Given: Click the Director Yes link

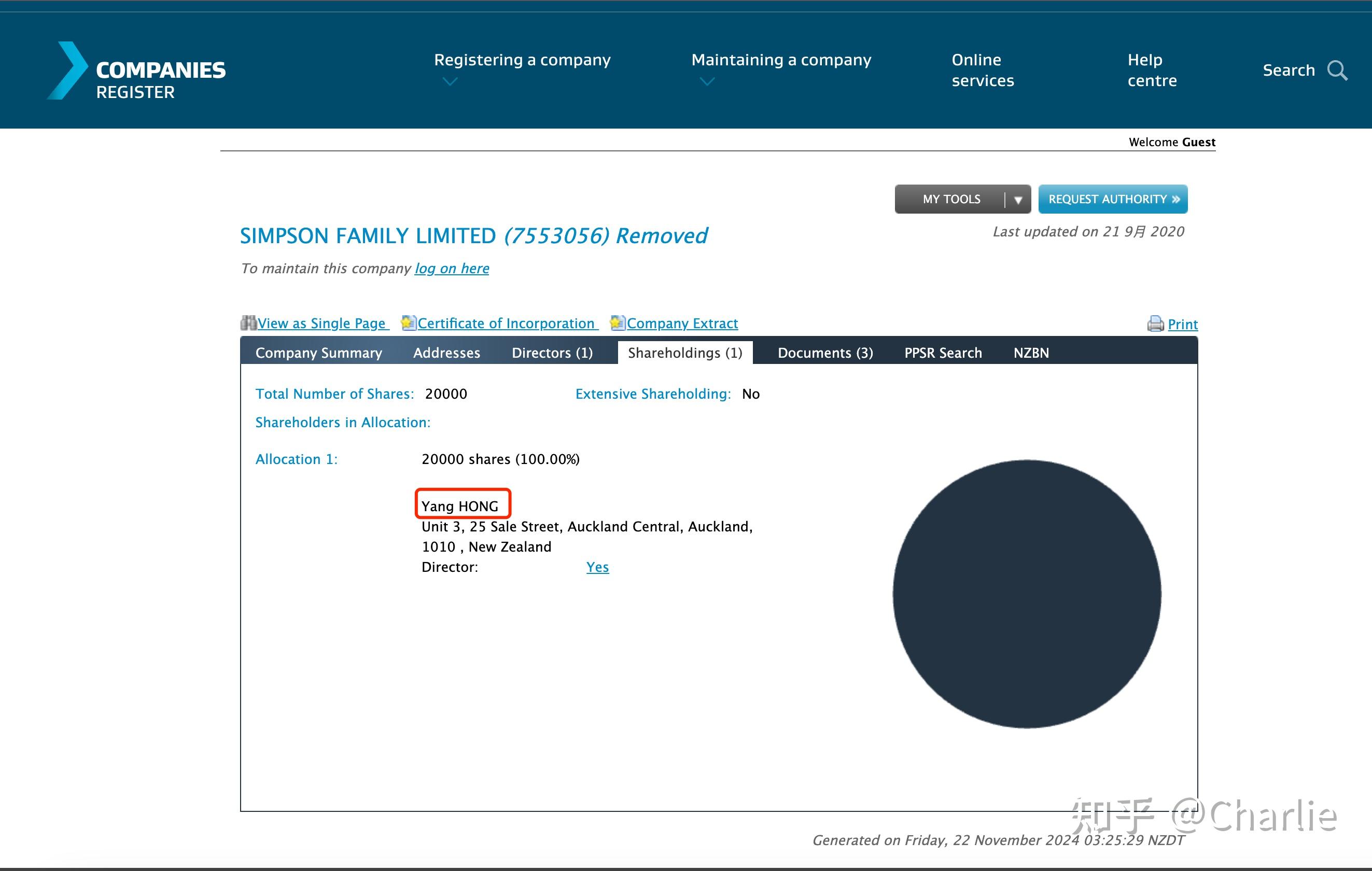Looking at the screenshot, I should [597, 567].
